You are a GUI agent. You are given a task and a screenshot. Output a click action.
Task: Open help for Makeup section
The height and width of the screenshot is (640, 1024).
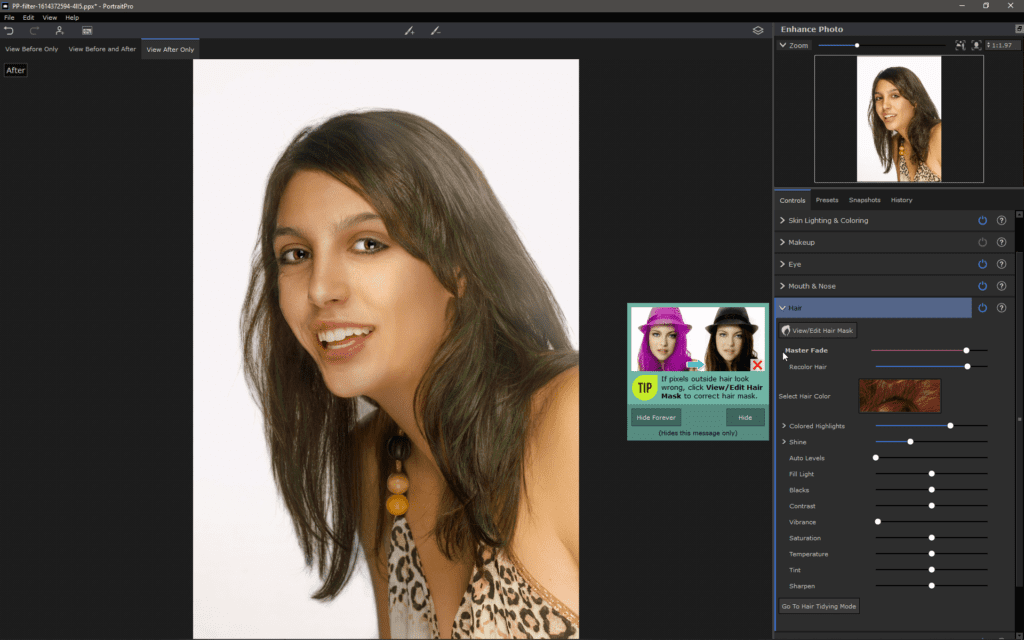[1001, 242]
